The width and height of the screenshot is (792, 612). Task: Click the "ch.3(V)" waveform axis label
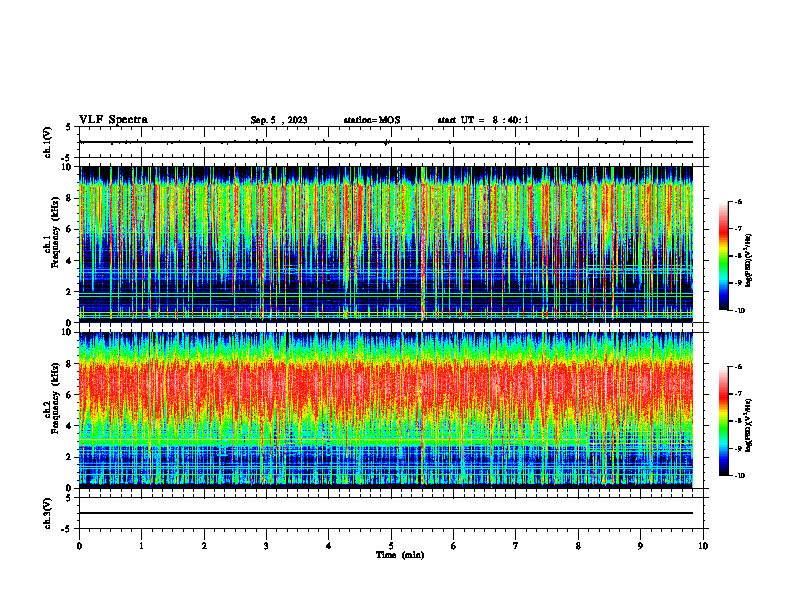pyautogui.click(x=48, y=513)
